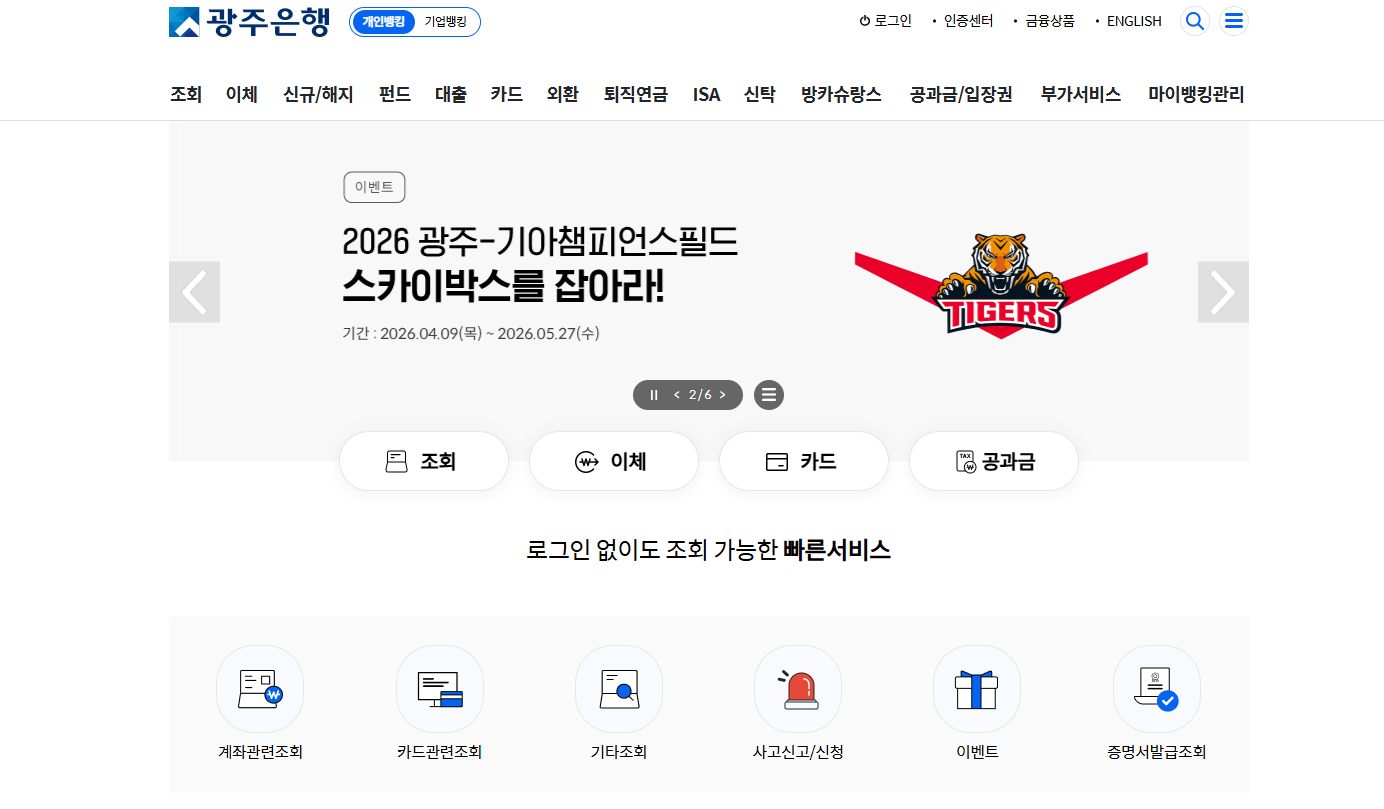Select the 개인뱅킹 toggle
The image size is (1384, 809).
pyautogui.click(x=383, y=21)
